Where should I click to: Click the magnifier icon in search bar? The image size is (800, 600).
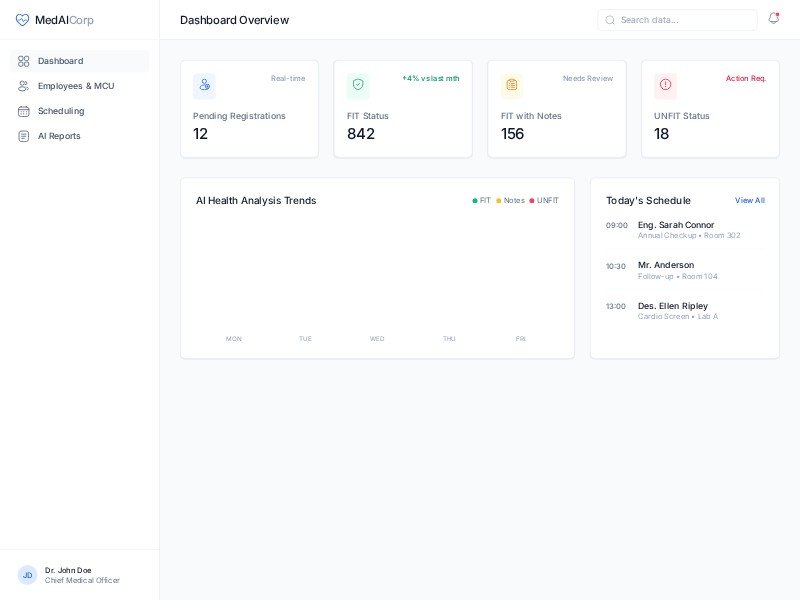pyautogui.click(x=610, y=20)
